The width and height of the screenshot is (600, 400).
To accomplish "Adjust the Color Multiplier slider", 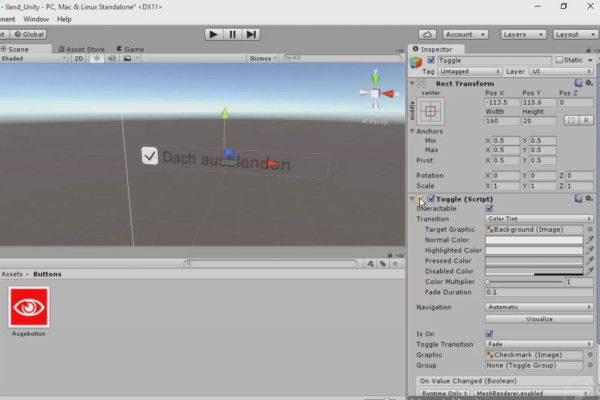I will click(x=524, y=282).
